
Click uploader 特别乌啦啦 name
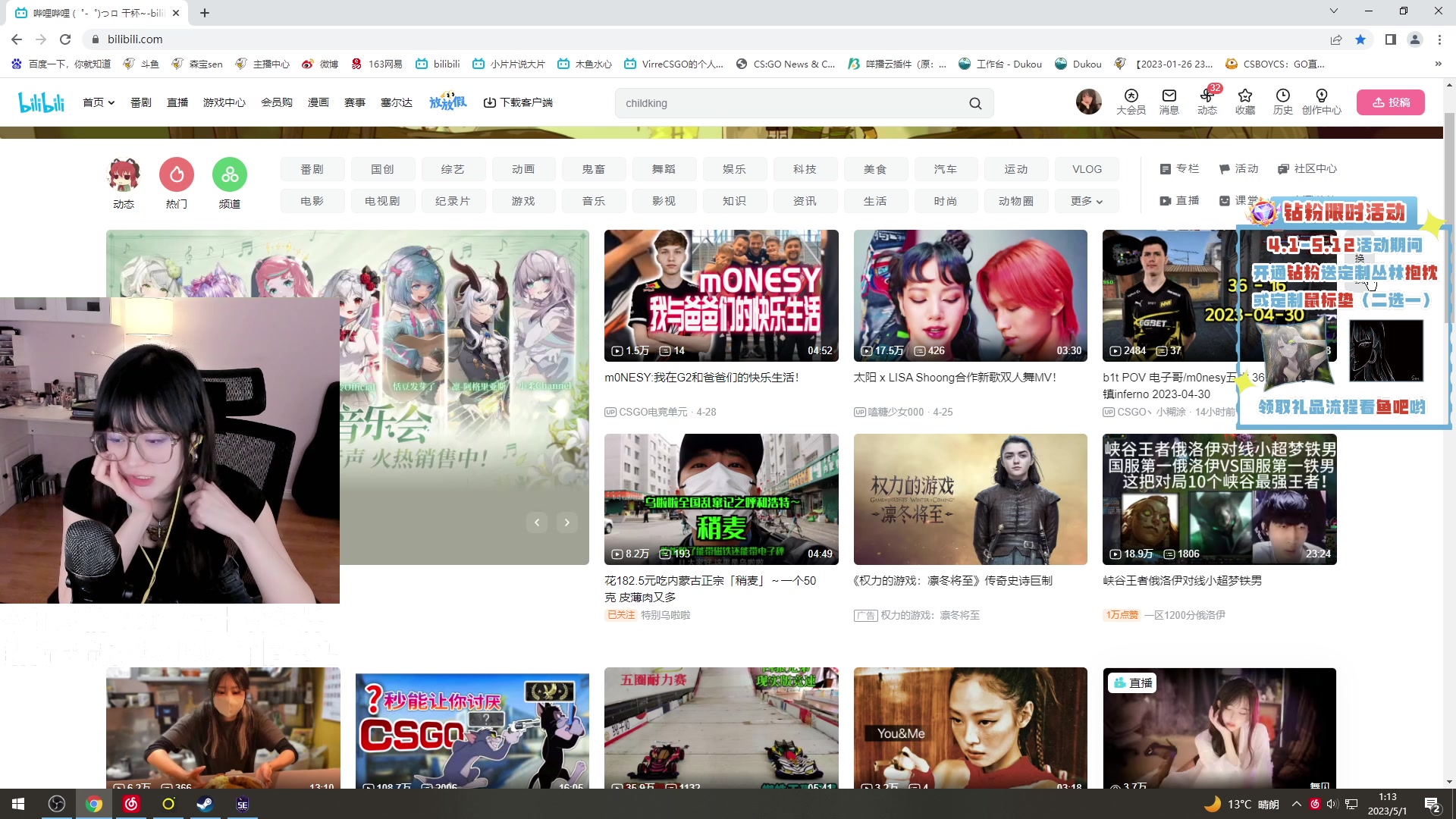[666, 615]
